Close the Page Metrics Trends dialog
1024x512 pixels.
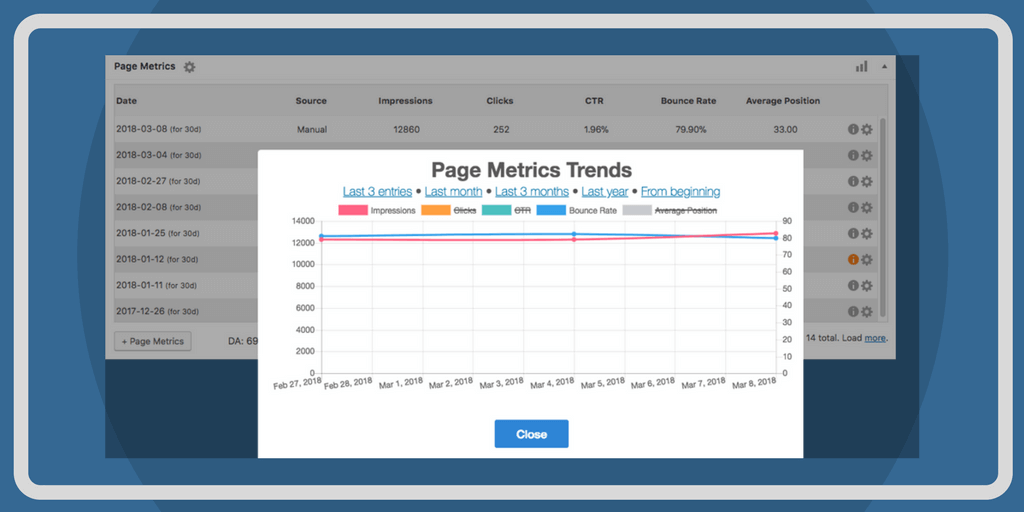pyautogui.click(x=531, y=434)
